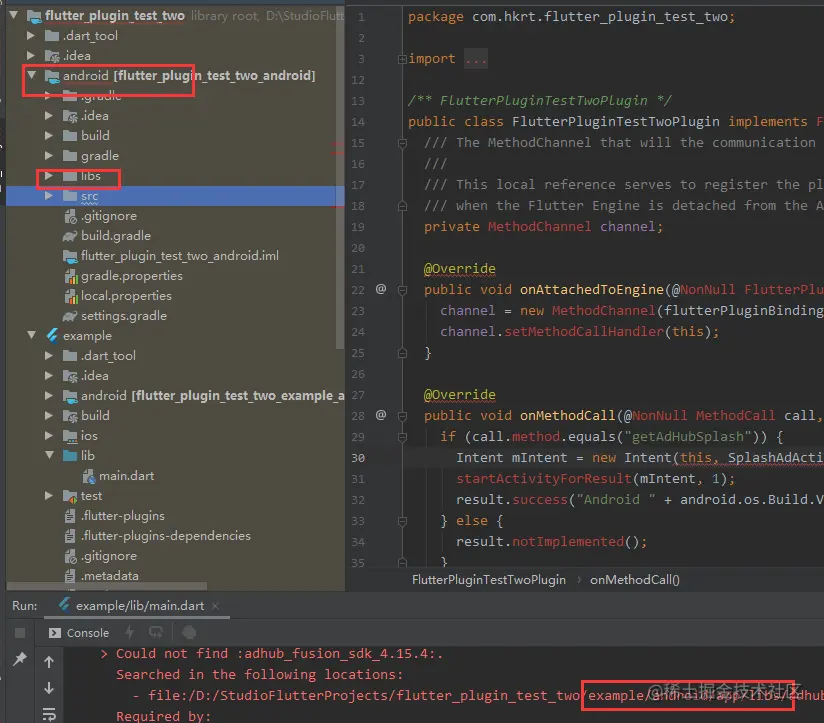Expand the test folder
Image resolution: width=824 pixels, height=723 pixels.
tap(49, 495)
